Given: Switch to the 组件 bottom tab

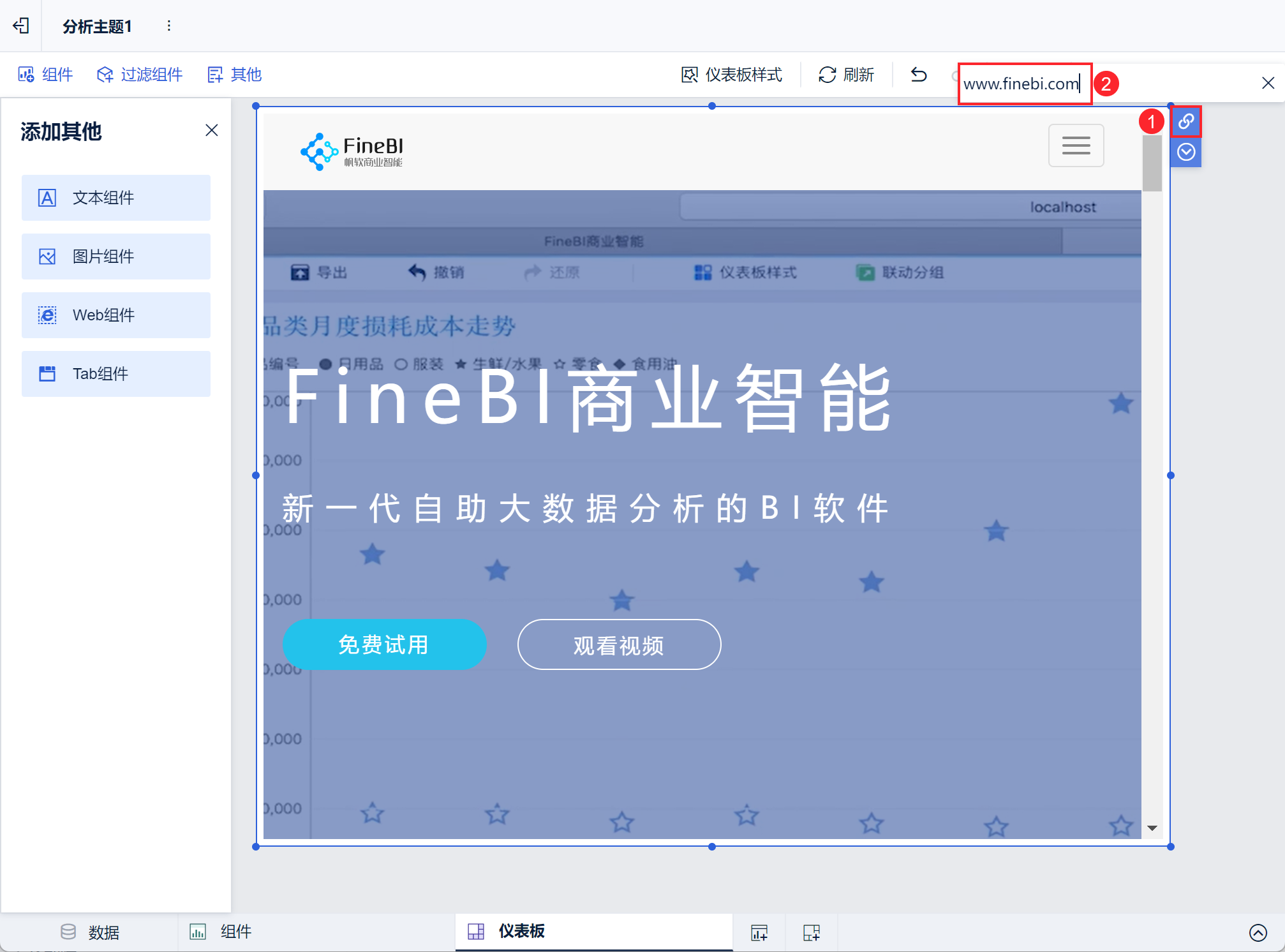Looking at the screenshot, I should [221, 932].
